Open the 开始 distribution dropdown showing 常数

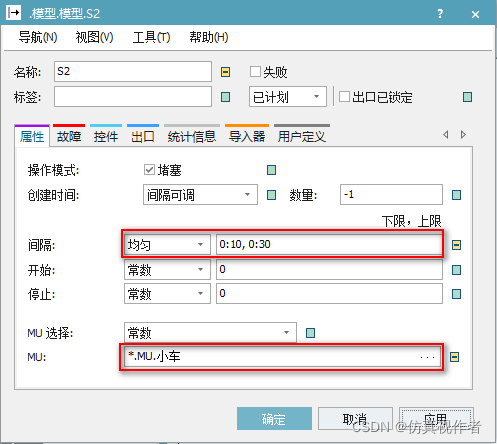[x=167, y=269]
